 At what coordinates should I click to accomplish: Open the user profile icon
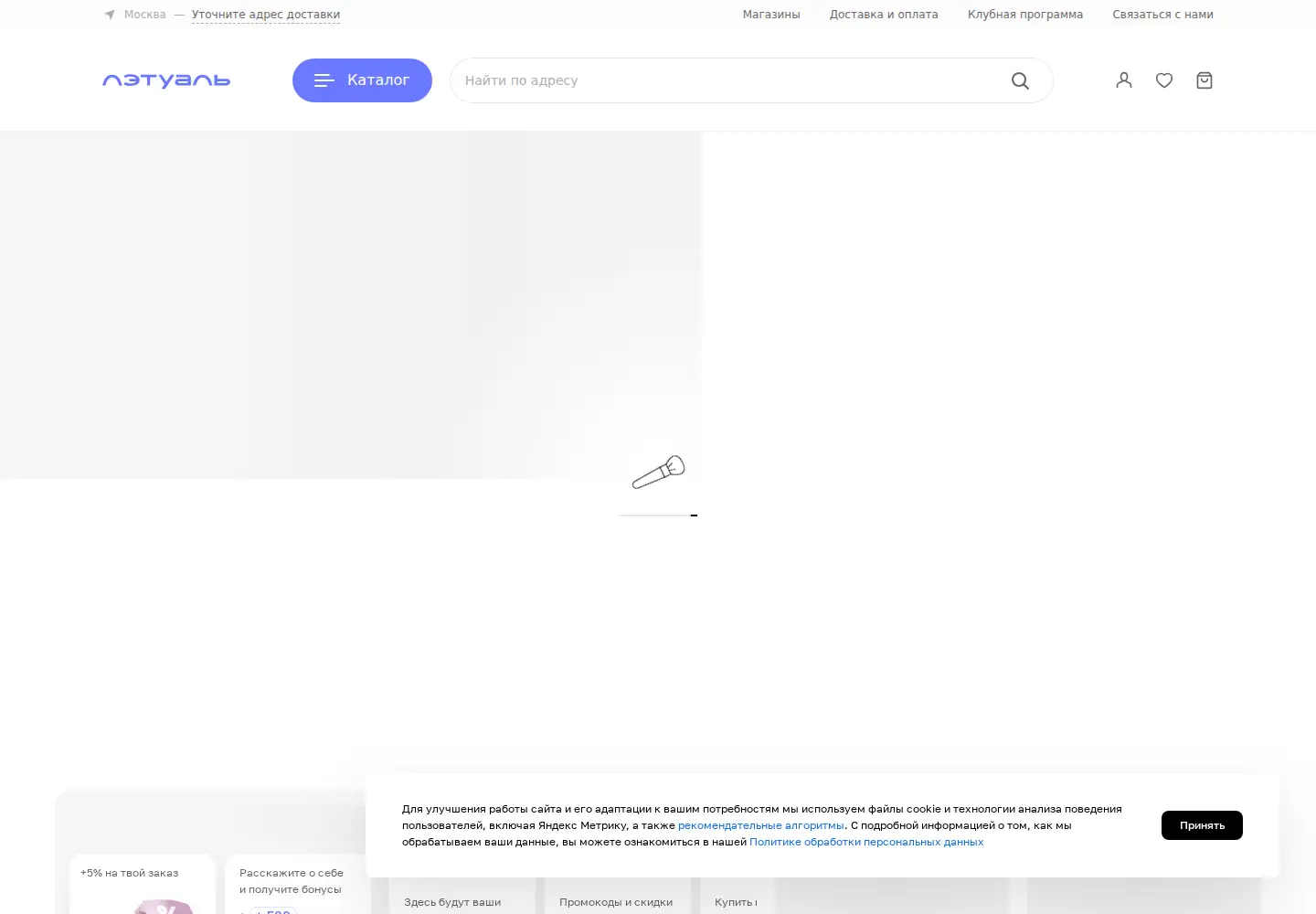tap(1124, 80)
